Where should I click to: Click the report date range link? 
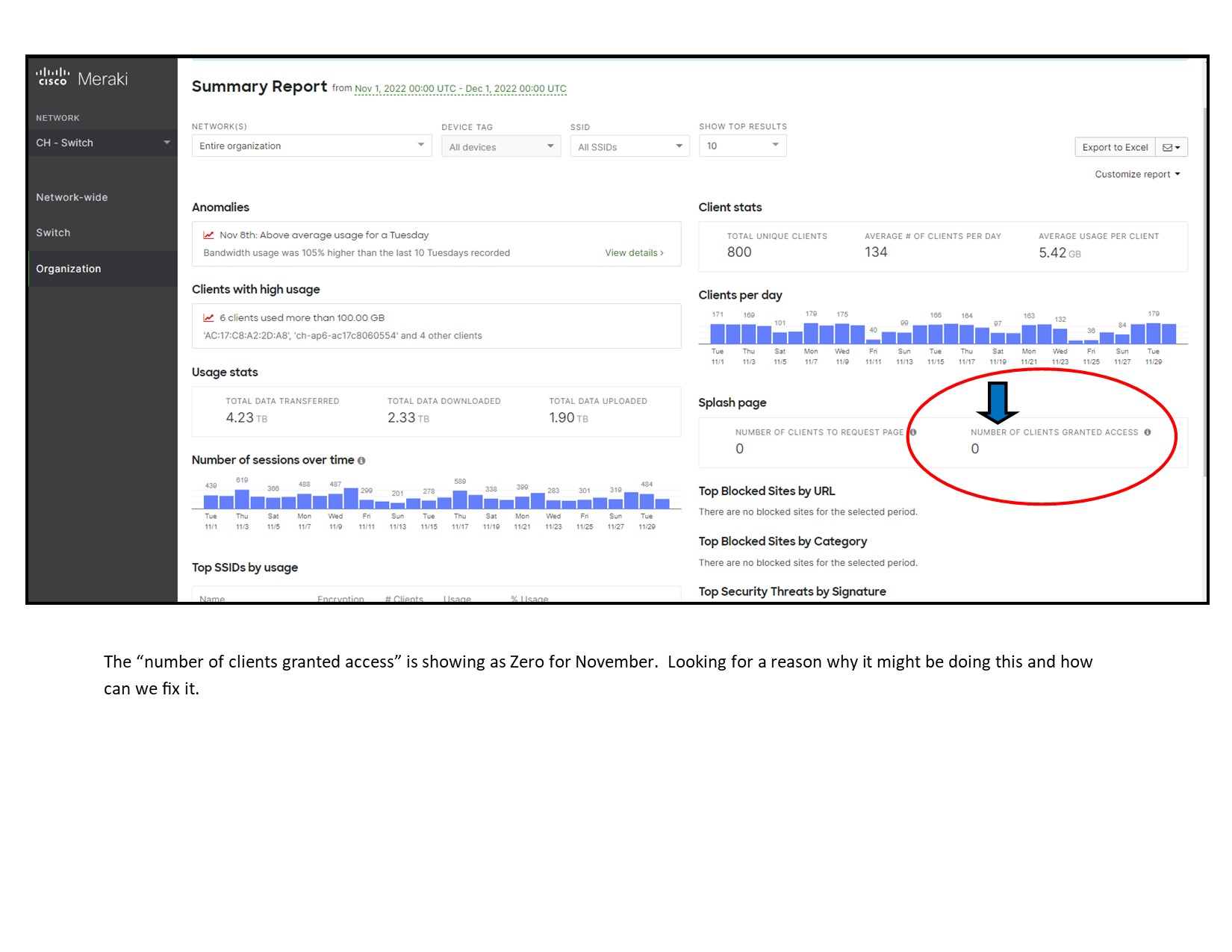coord(460,89)
